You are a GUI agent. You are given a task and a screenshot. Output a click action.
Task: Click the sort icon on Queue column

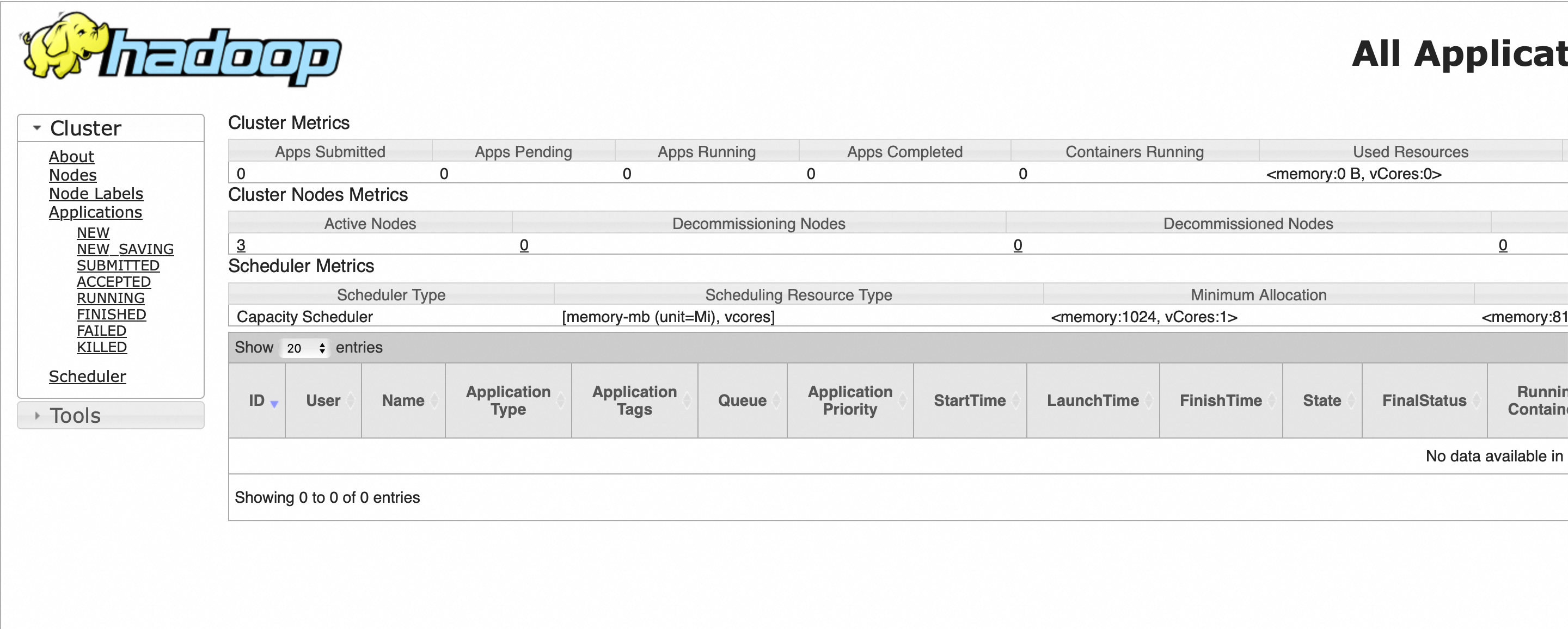pyautogui.click(x=777, y=400)
